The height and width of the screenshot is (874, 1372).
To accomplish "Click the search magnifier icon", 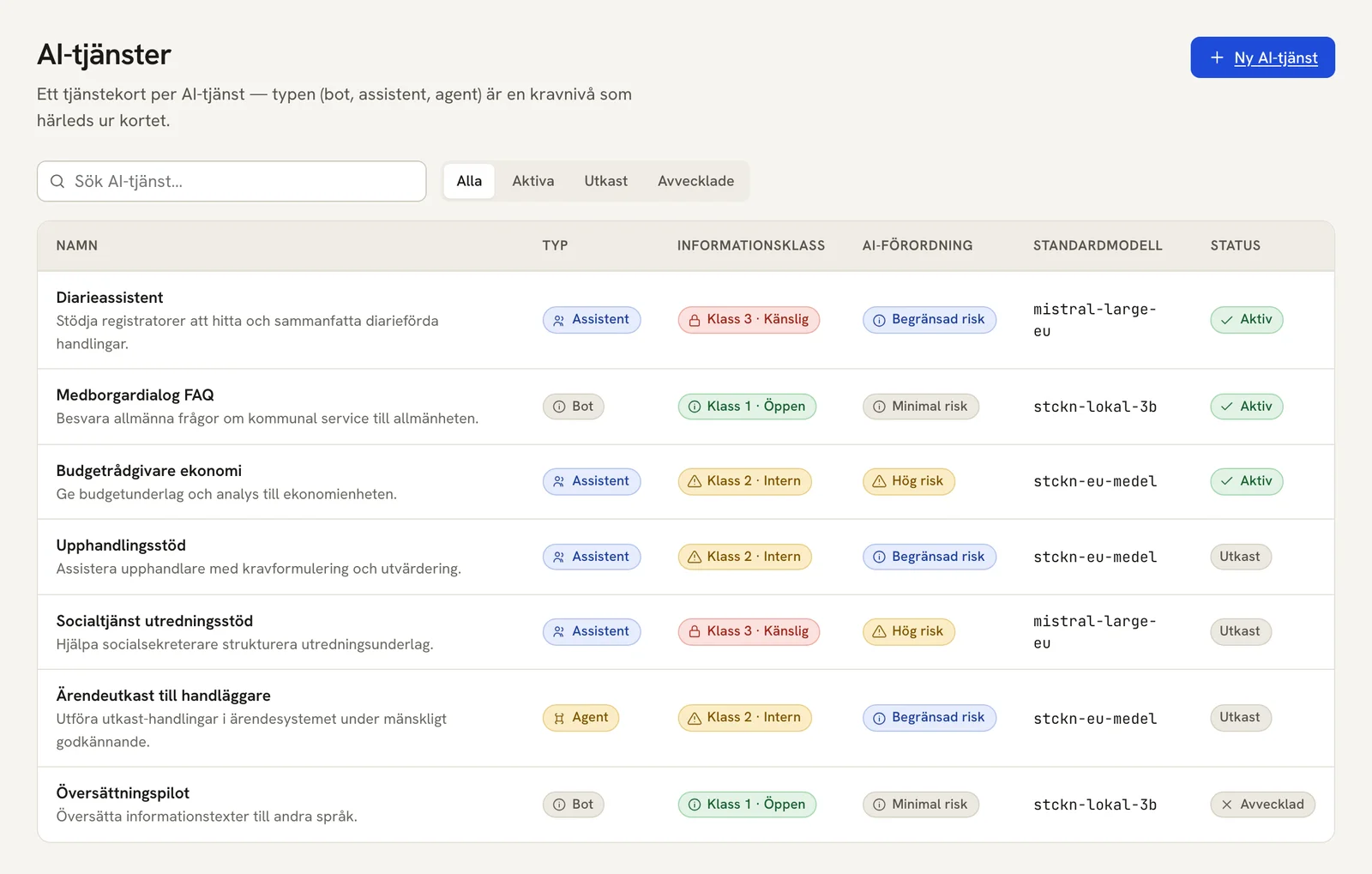I will click(x=57, y=181).
